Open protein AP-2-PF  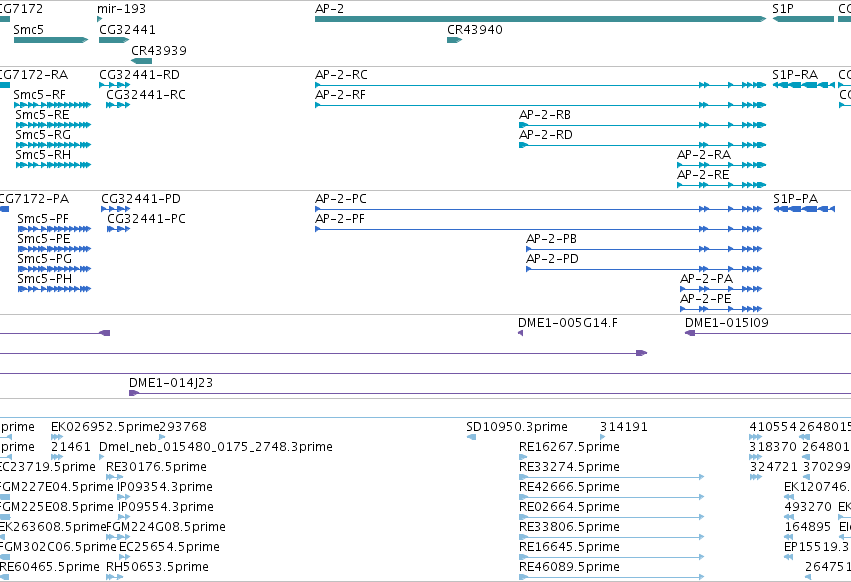pos(538,229)
